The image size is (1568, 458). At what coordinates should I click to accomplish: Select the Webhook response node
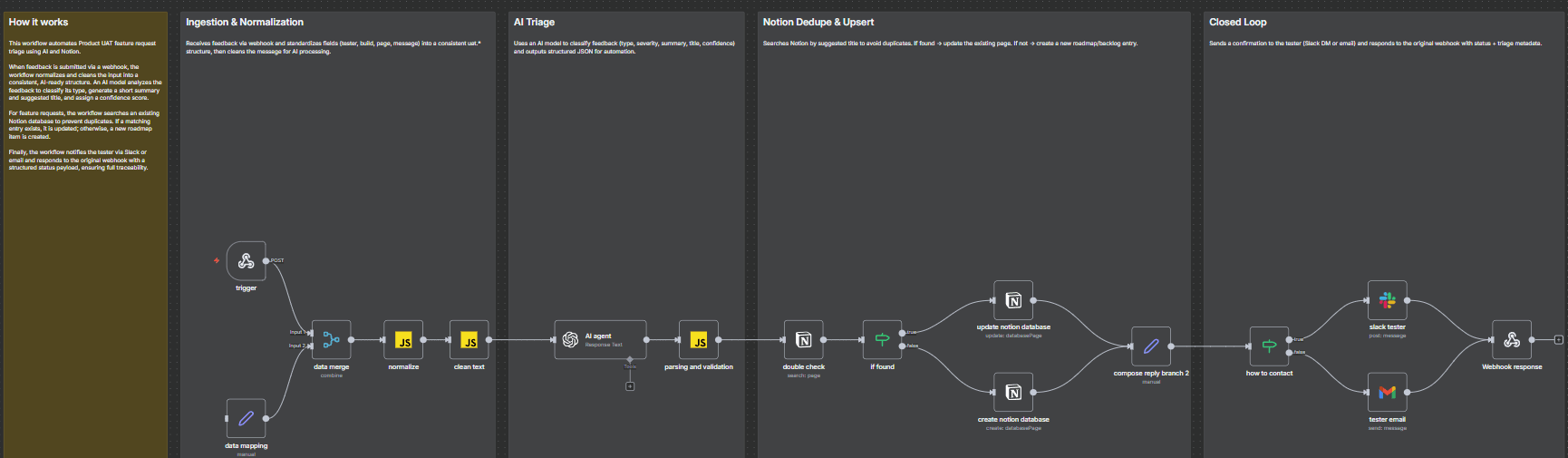(1511, 340)
